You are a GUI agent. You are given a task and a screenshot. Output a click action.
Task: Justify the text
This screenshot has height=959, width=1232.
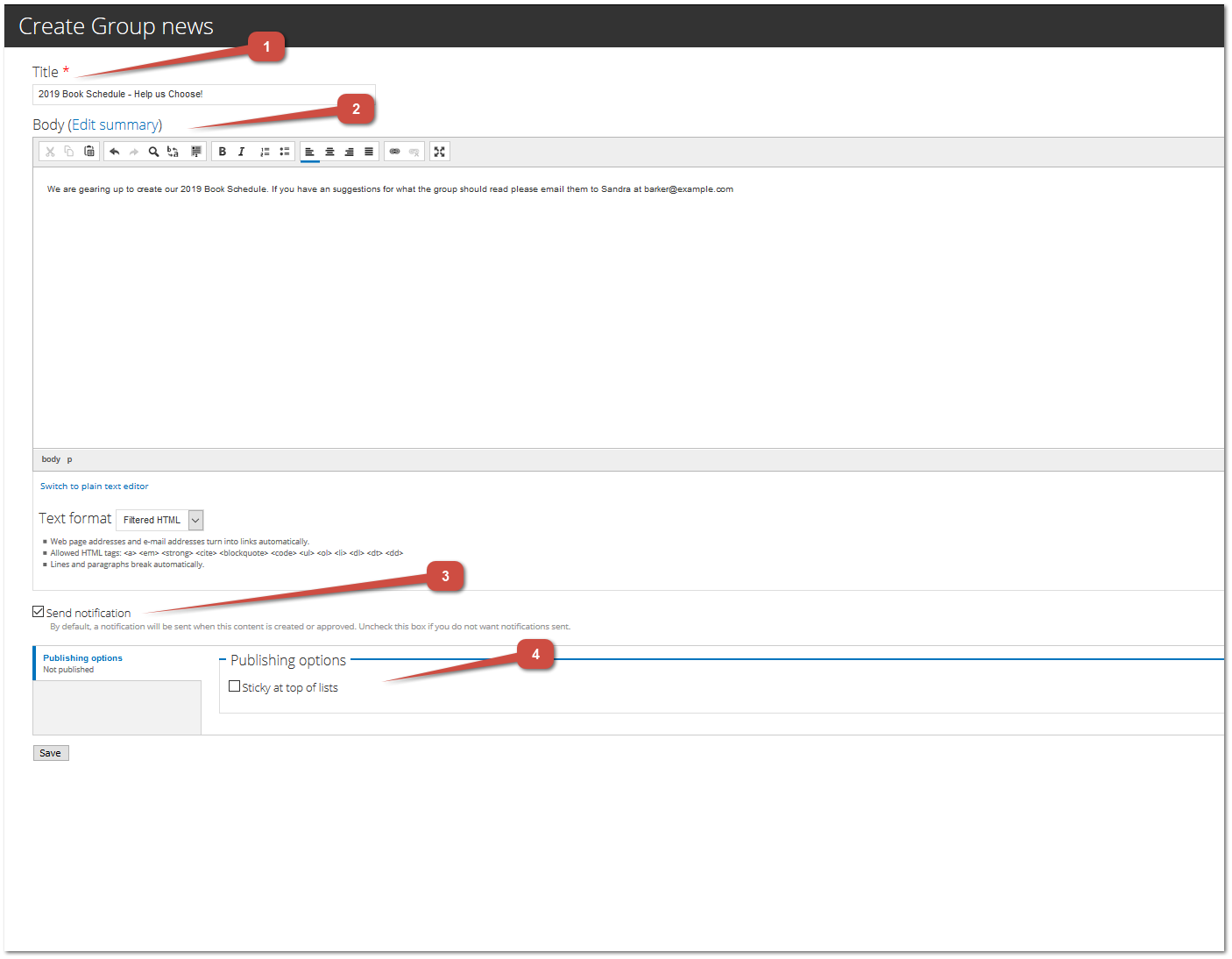[x=369, y=152]
